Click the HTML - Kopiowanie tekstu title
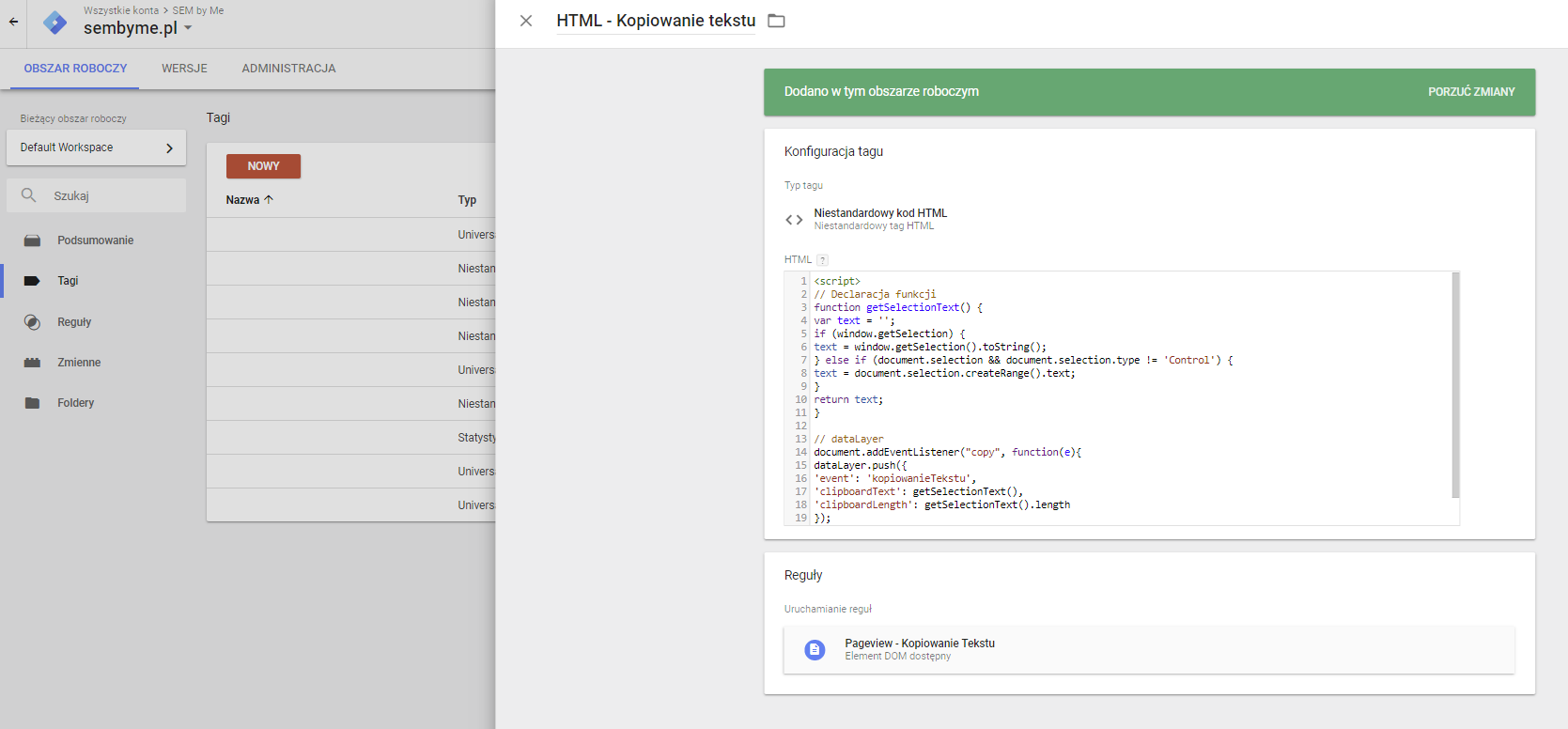This screenshot has height=729, width=1568. [x=656, y=21]
